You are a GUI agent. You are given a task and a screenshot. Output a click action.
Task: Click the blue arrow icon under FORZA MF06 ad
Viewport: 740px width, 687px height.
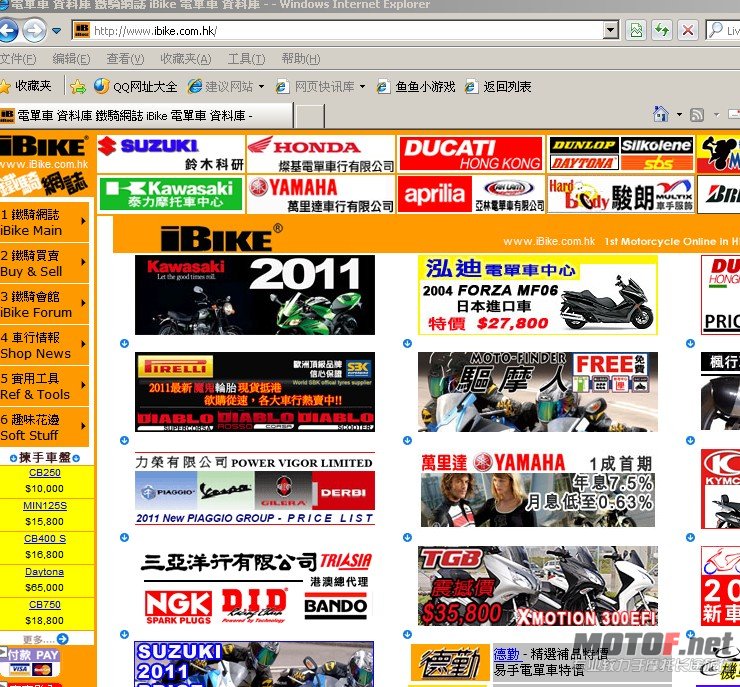click(407, 344)
